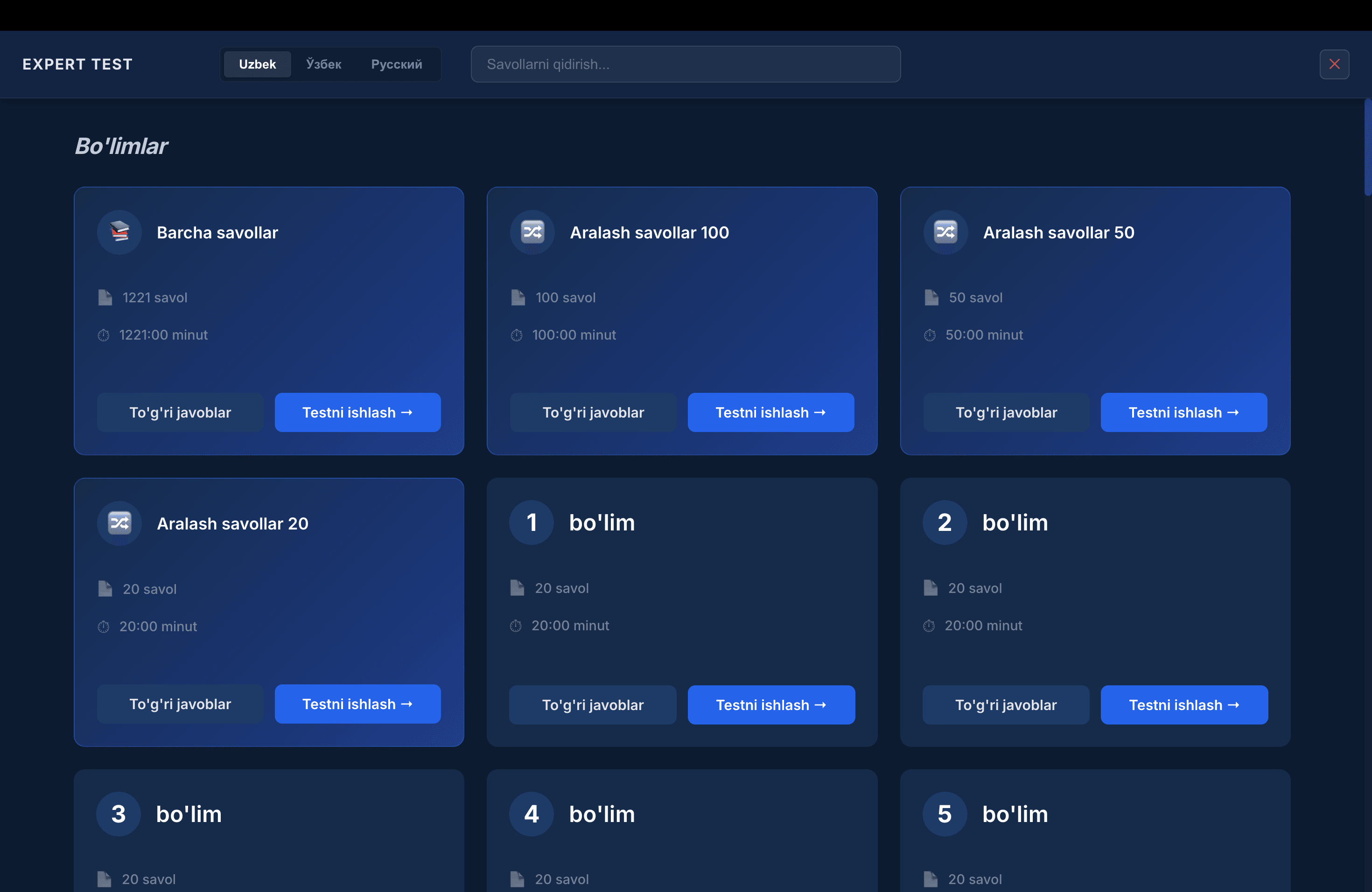Click the 50 savol count text
The image size is (1372, 892).
point(976,297)
